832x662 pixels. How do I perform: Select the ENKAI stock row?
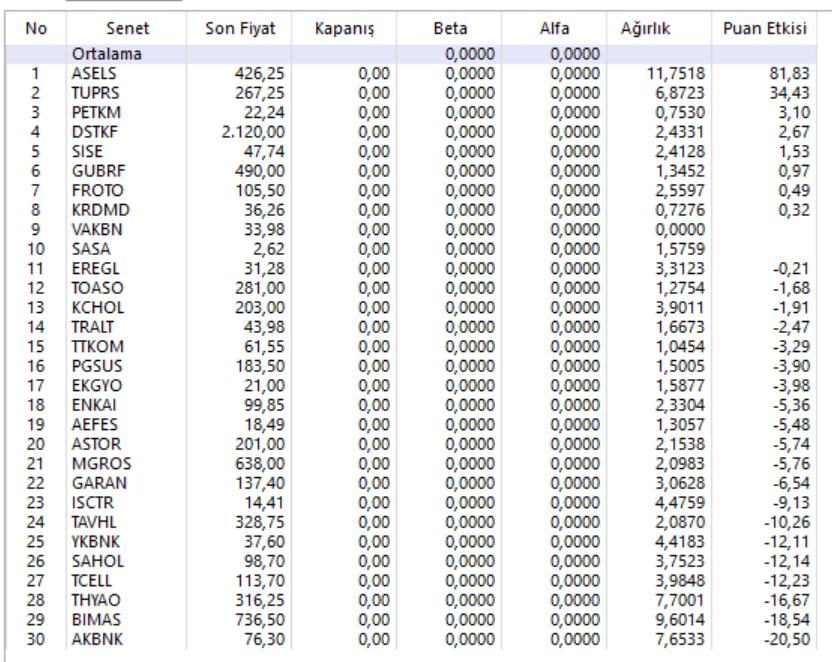coord(411,405)
